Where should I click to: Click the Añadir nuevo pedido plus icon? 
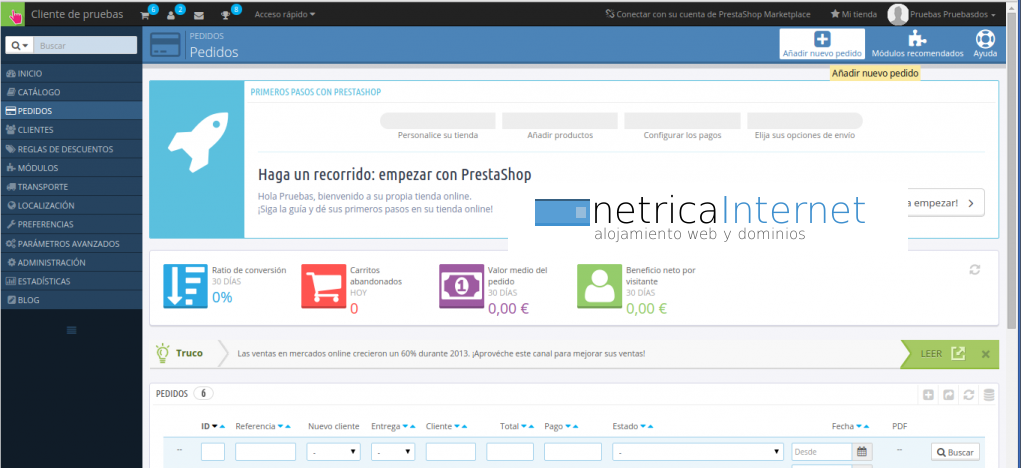coord(822,38)
